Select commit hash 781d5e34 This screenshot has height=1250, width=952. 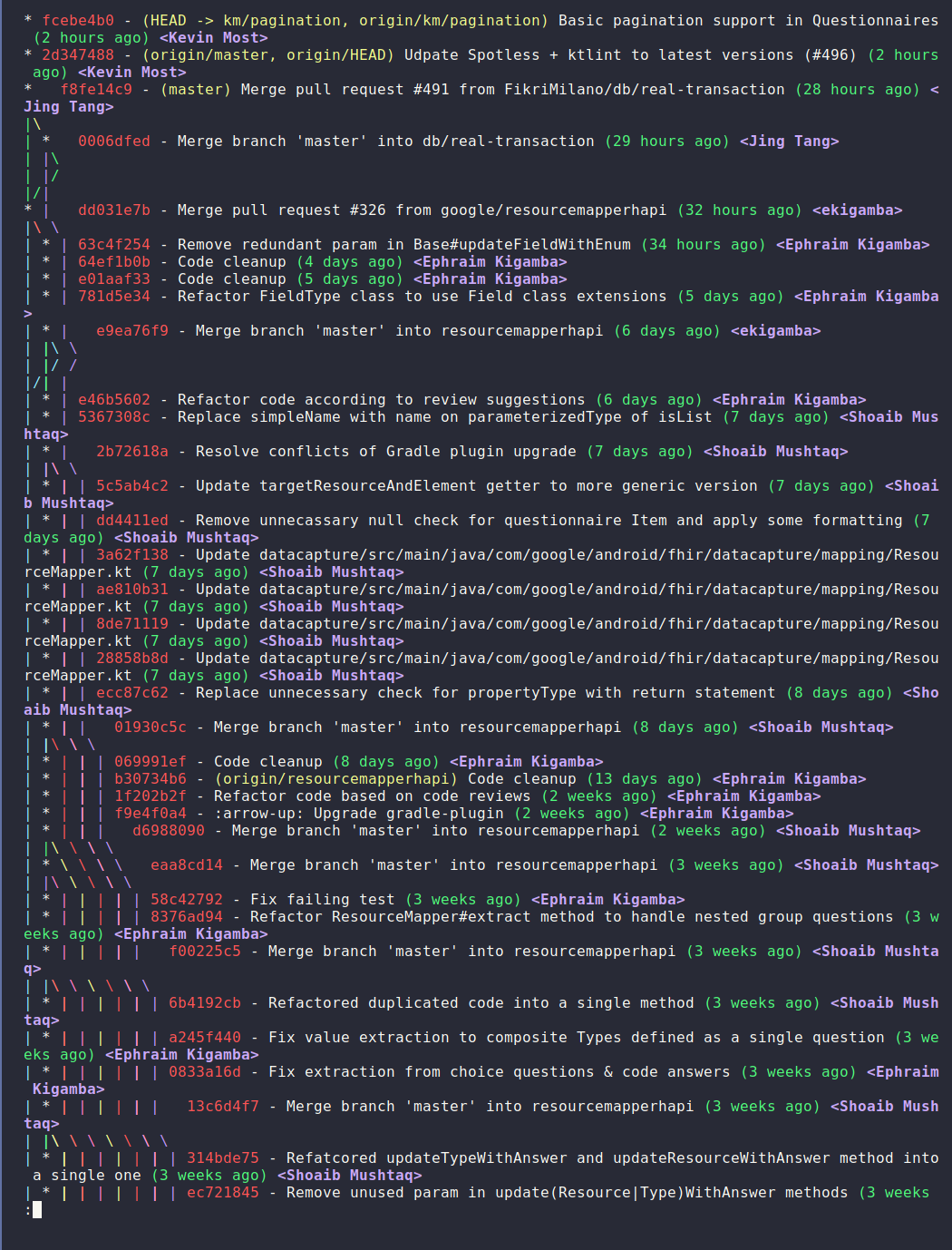[x=114, y=296]
